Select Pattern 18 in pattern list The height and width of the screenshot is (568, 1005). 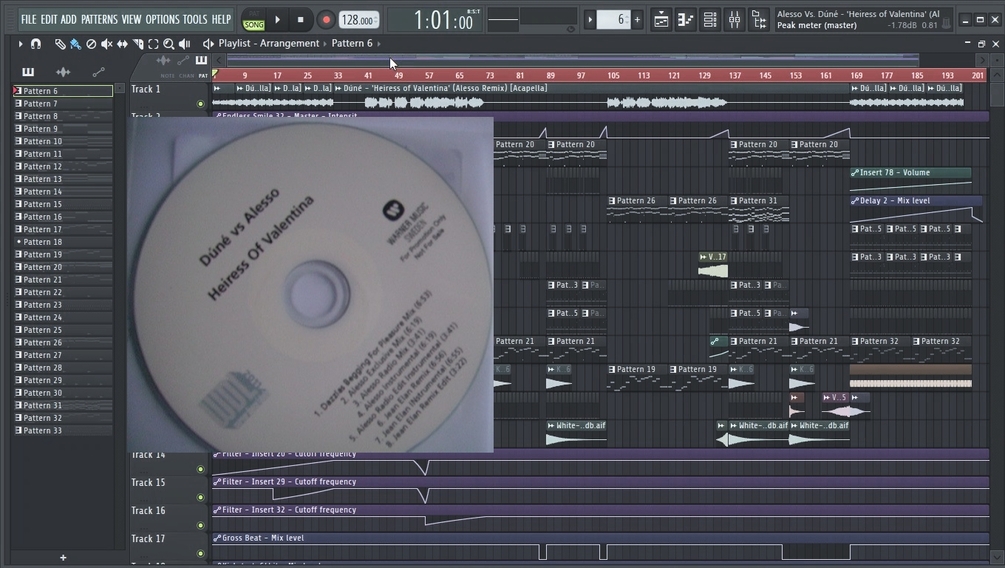click(x=63, y=242)
